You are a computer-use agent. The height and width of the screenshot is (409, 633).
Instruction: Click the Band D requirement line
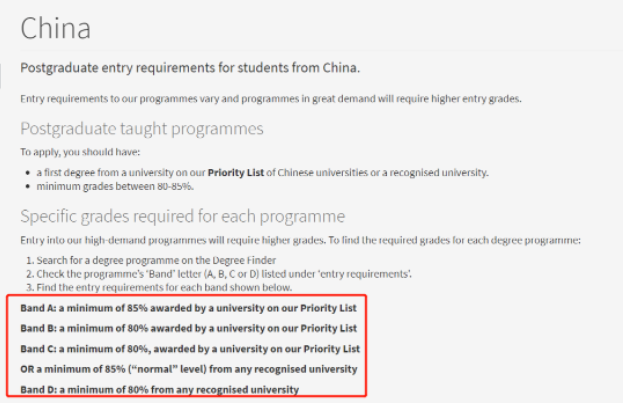coord(159,390)
